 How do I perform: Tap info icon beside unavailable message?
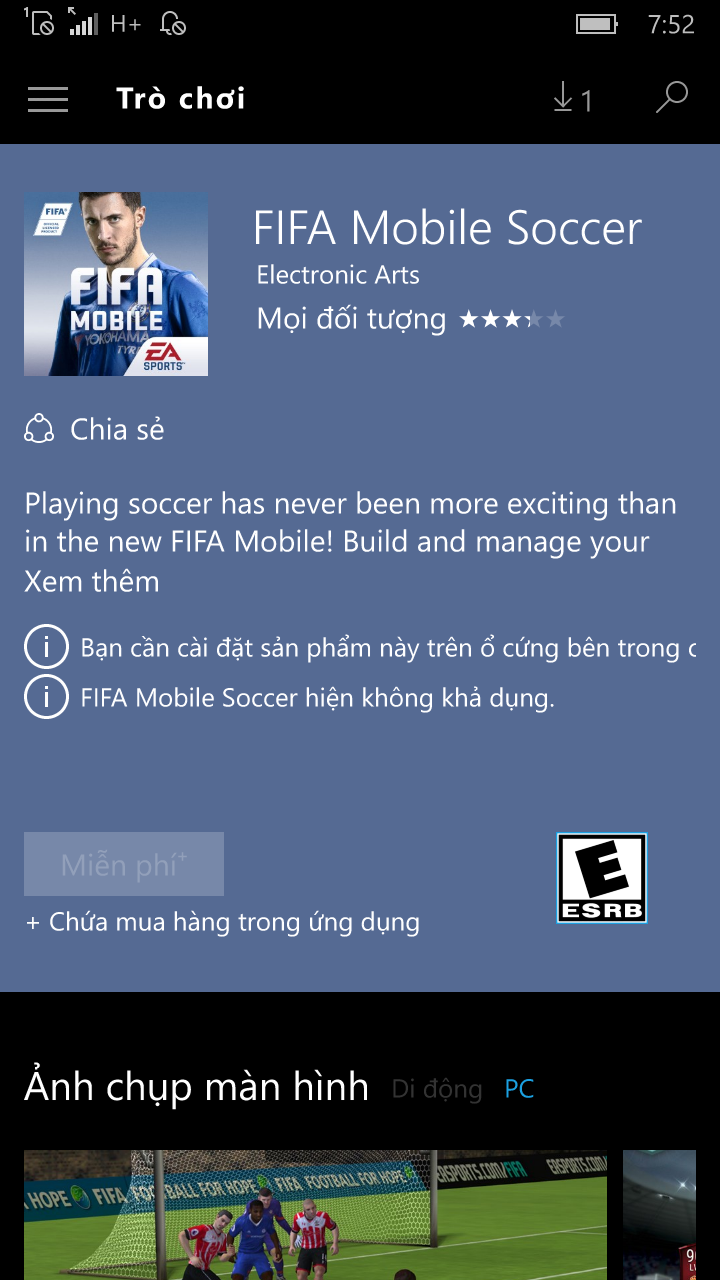click(46, 697)
